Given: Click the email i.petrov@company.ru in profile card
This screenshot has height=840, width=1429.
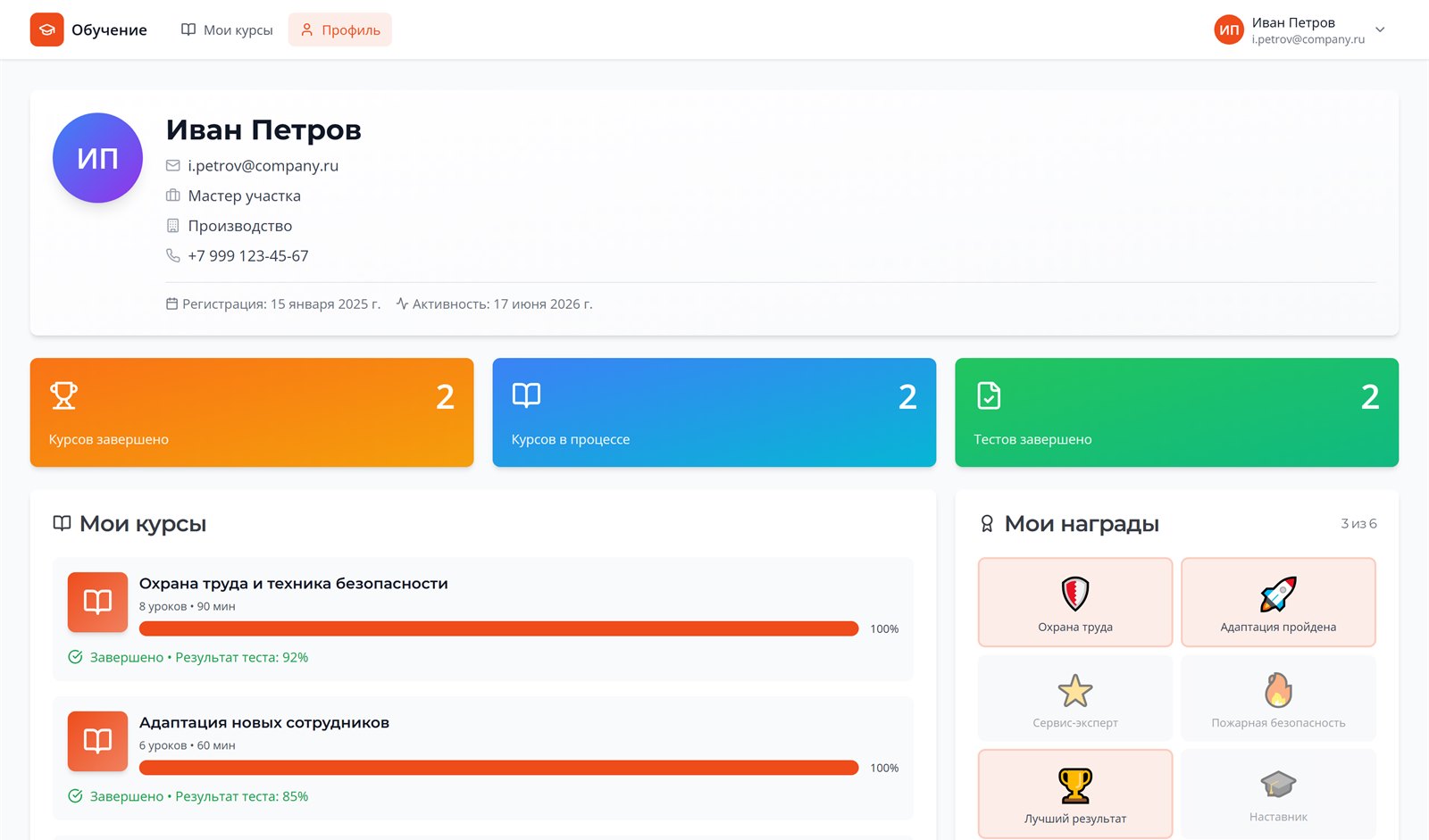Looking at the screenshot, I should click(x=263, y=165).
